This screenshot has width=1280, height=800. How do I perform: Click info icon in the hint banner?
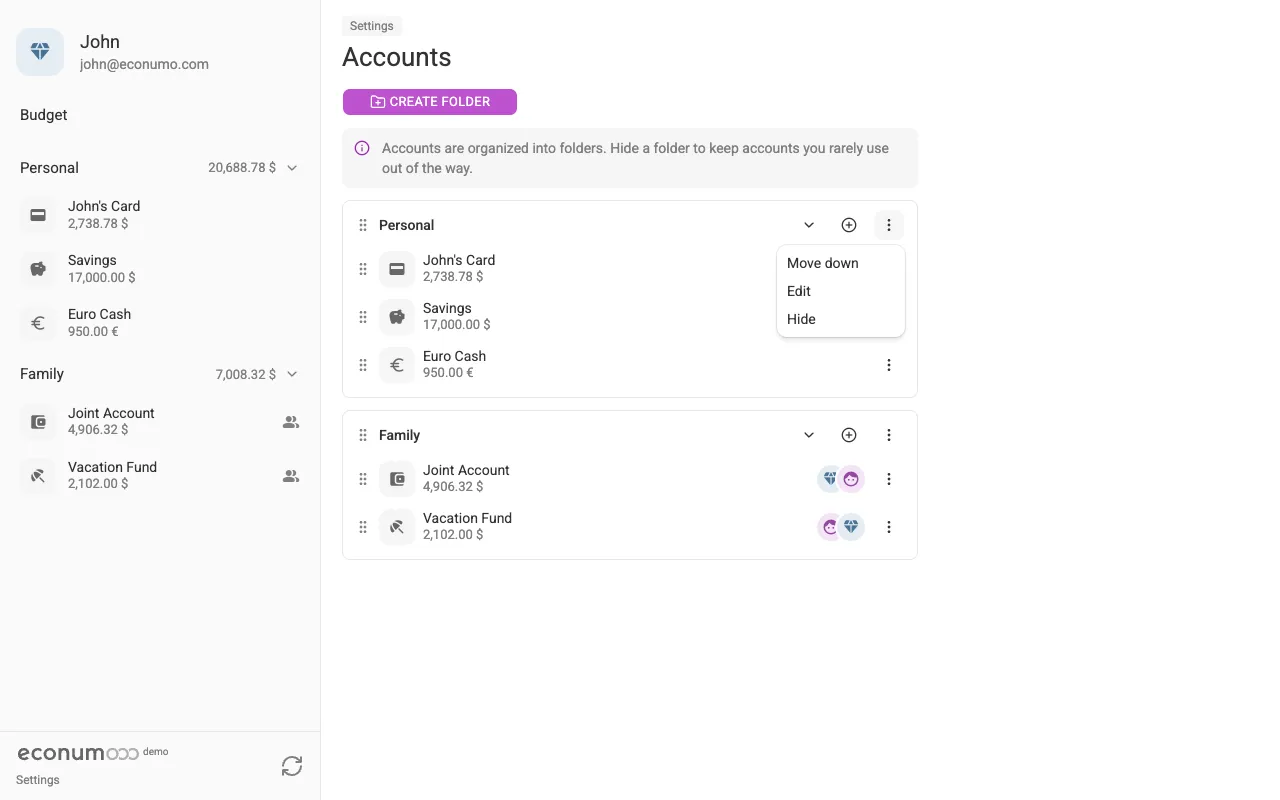pos(362,148)
